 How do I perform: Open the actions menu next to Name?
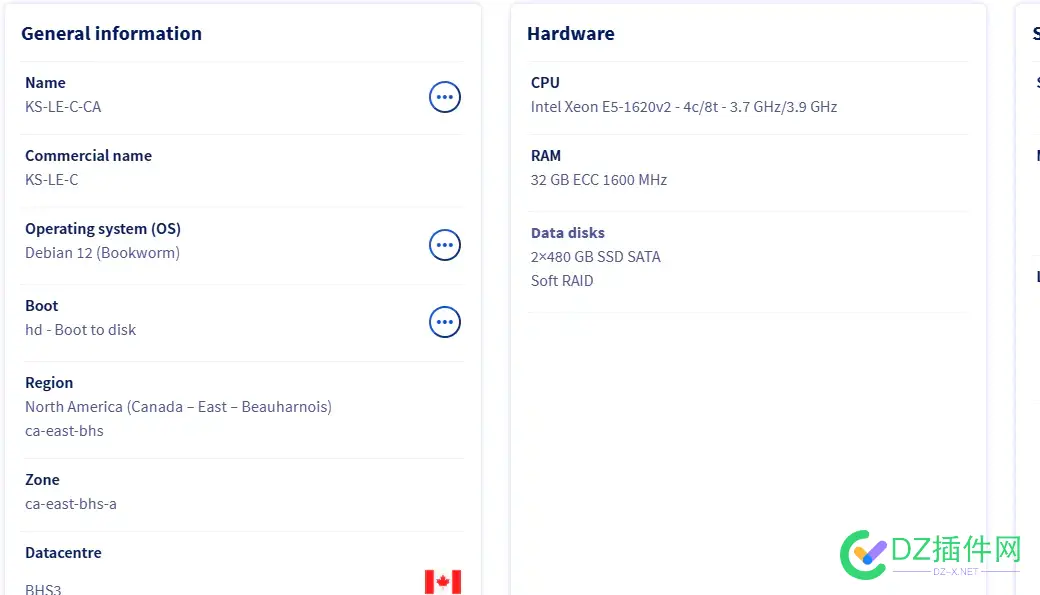(x=445, y=97)
